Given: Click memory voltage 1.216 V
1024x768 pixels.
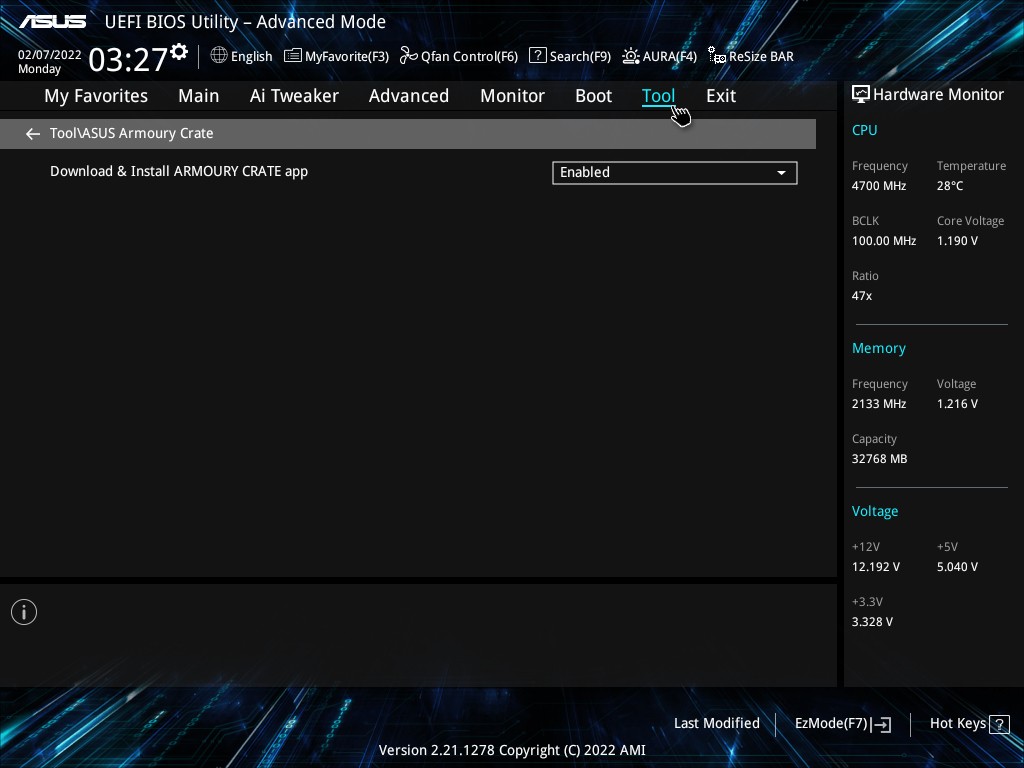Looking at the screenshot, I should click(957, 404).
